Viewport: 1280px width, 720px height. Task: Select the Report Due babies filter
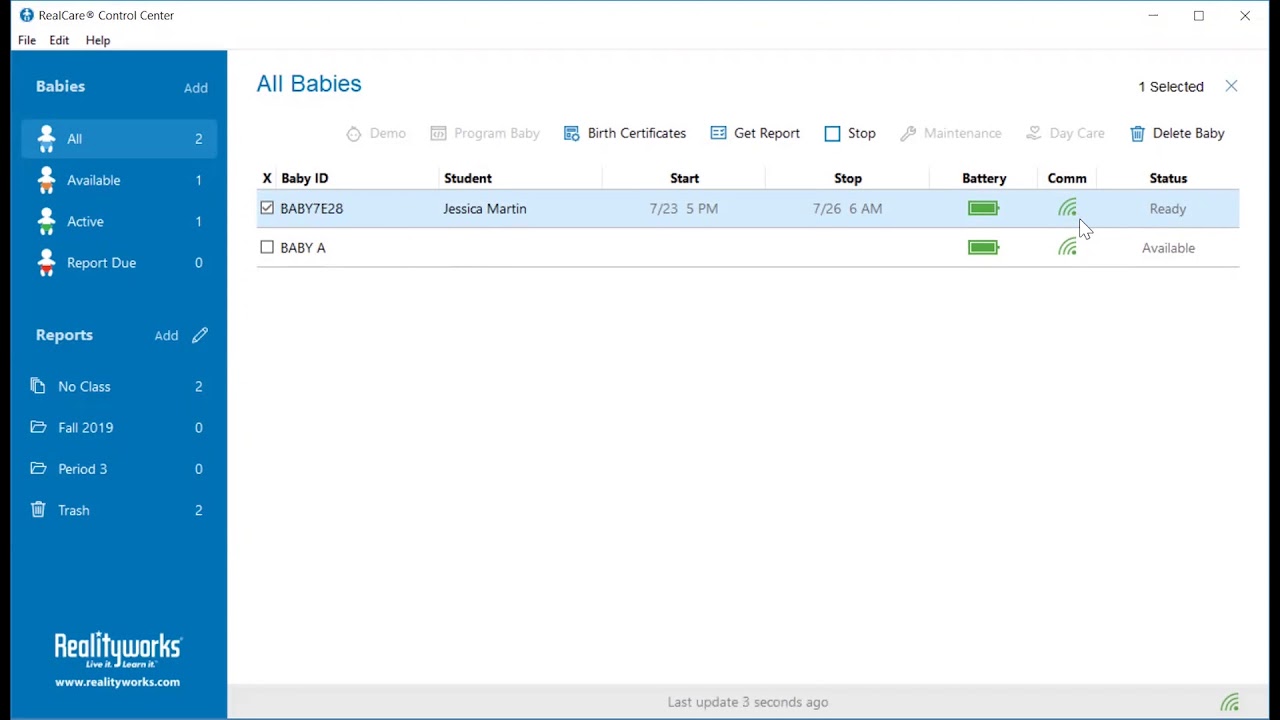[x=119, y=262]
